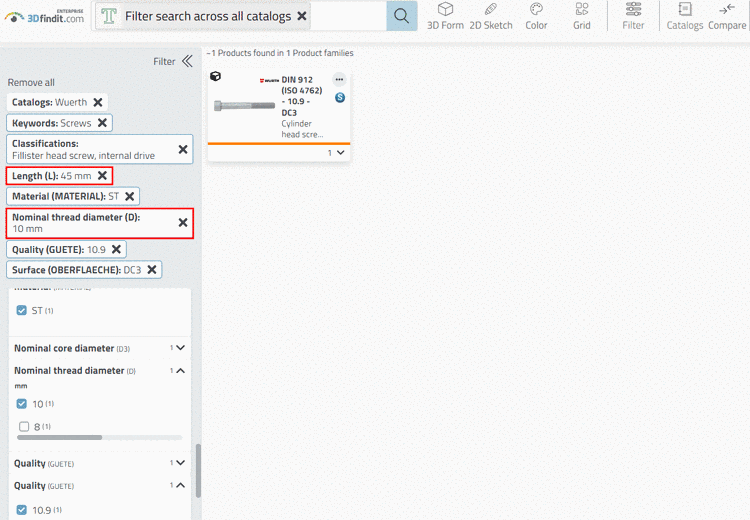
Task: Open the Compare view
Action: [x=727, y=16]
